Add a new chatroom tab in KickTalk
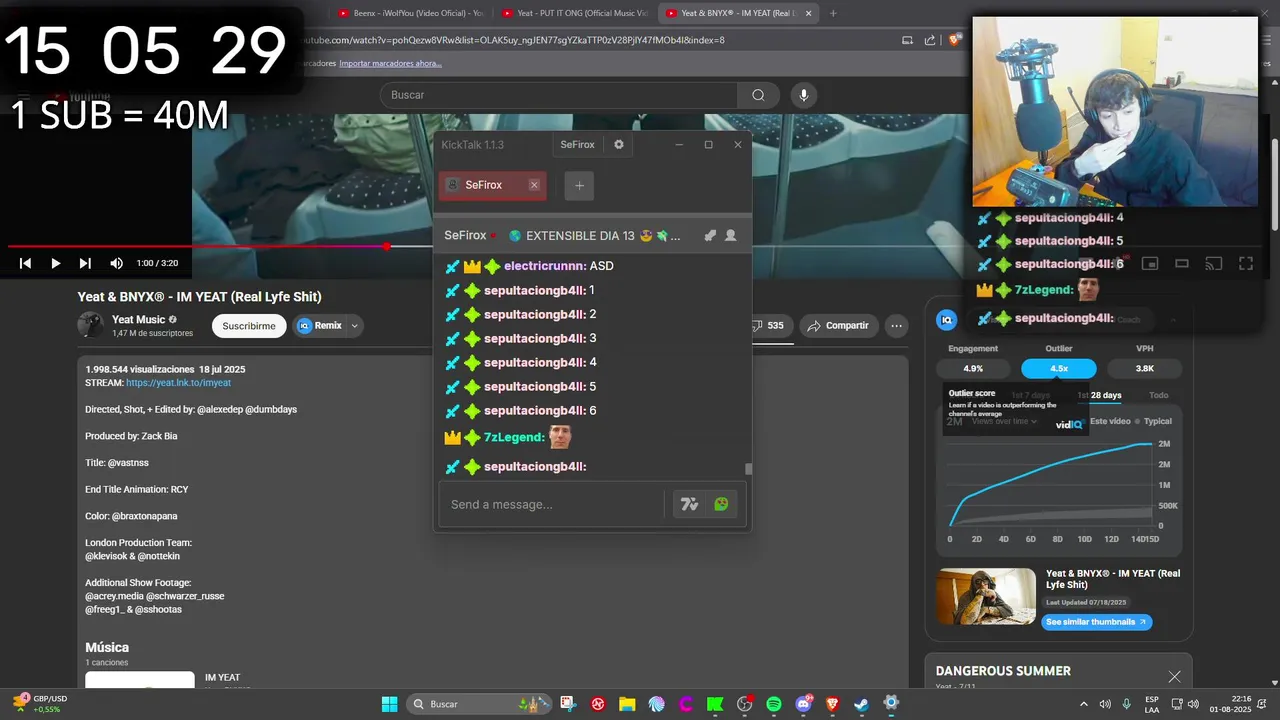Image resolution: width=1280 pixels, height=720 pixels. click(579, 185)
